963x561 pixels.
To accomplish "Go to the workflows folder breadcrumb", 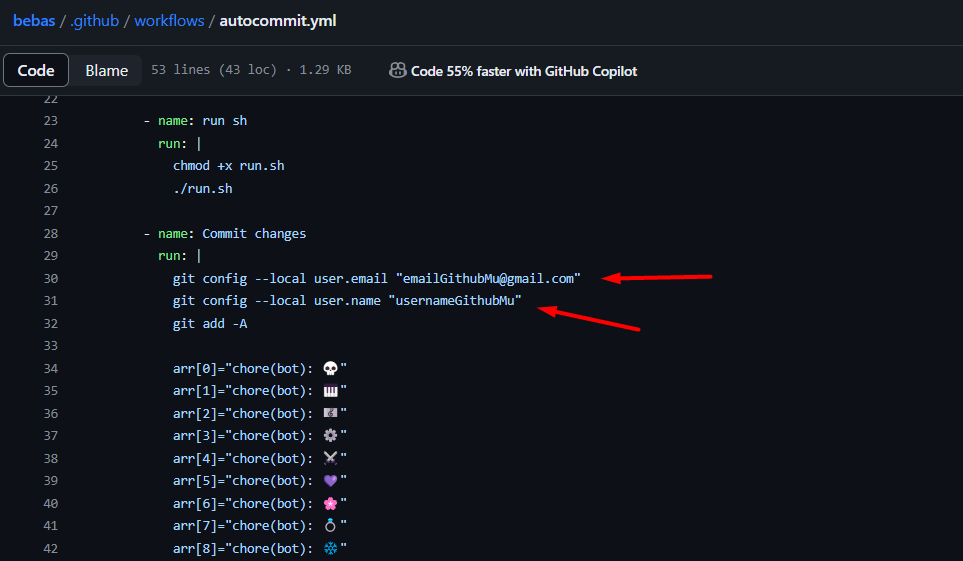I will click(x=169, y=20).
